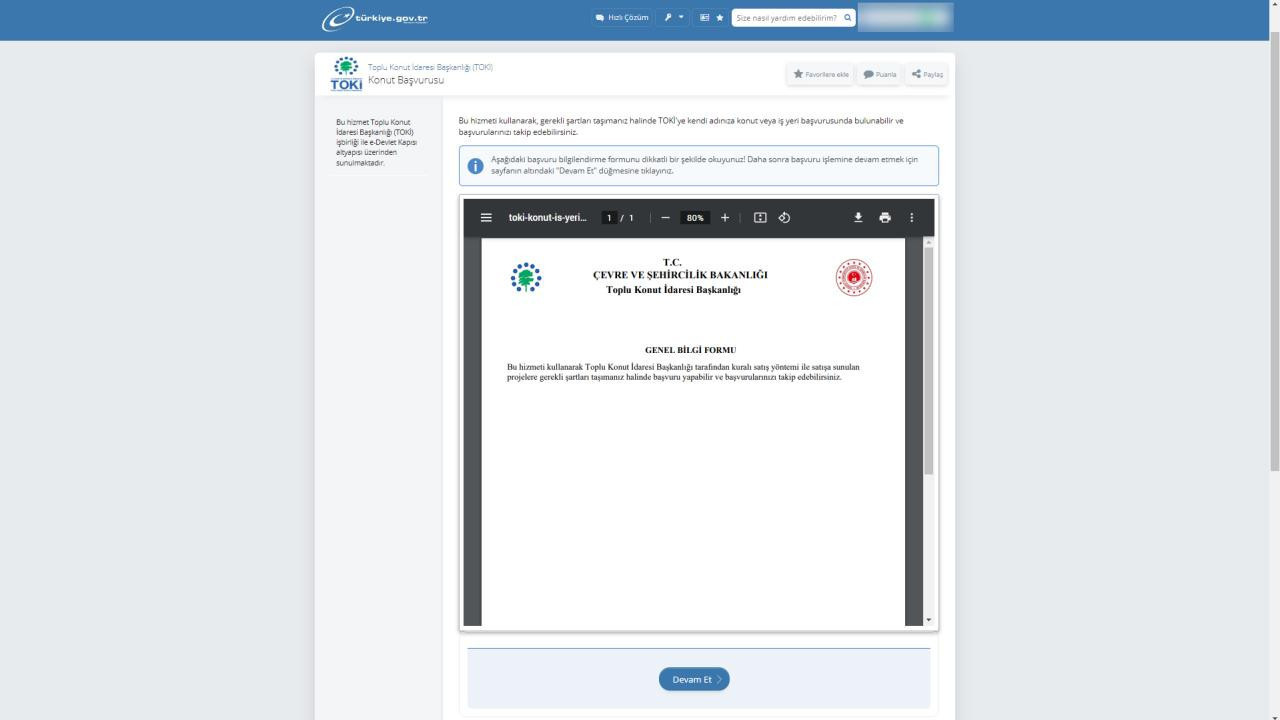The width and height of the screenshot is (1280, 720).
Task: Click in the yardım search field
Action: click(x=788, y=17)
